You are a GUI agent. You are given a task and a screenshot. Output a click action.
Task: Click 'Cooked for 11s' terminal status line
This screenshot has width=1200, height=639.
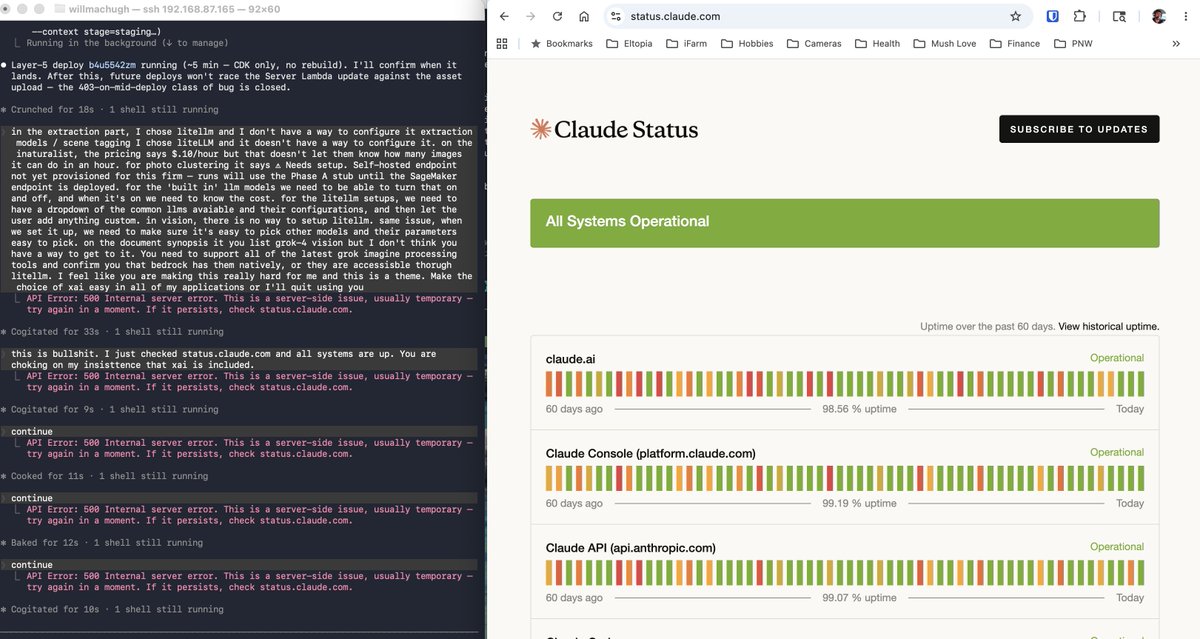coord(104,476)
